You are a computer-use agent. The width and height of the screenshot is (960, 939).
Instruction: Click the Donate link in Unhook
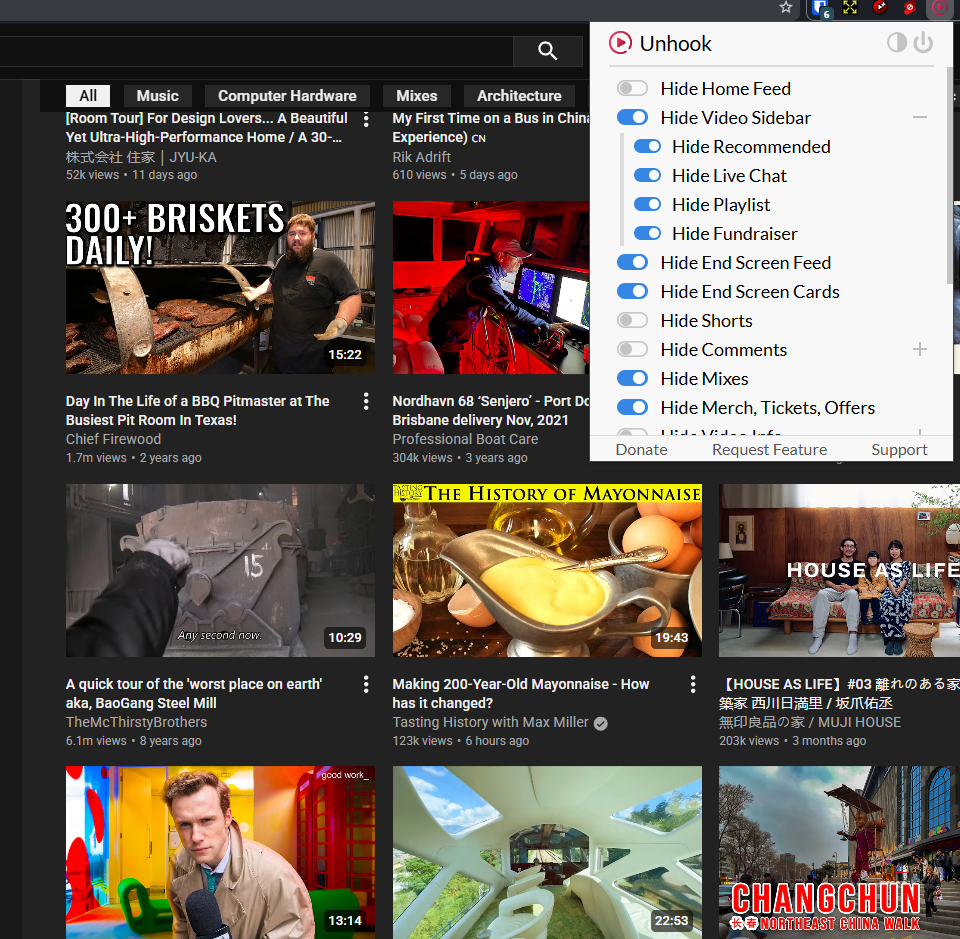(641, 449)
